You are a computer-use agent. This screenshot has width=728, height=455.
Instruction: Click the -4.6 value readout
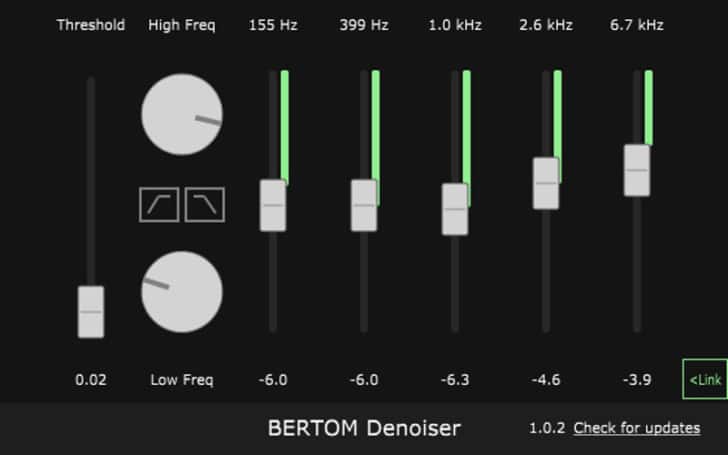(x=546, y=380)
